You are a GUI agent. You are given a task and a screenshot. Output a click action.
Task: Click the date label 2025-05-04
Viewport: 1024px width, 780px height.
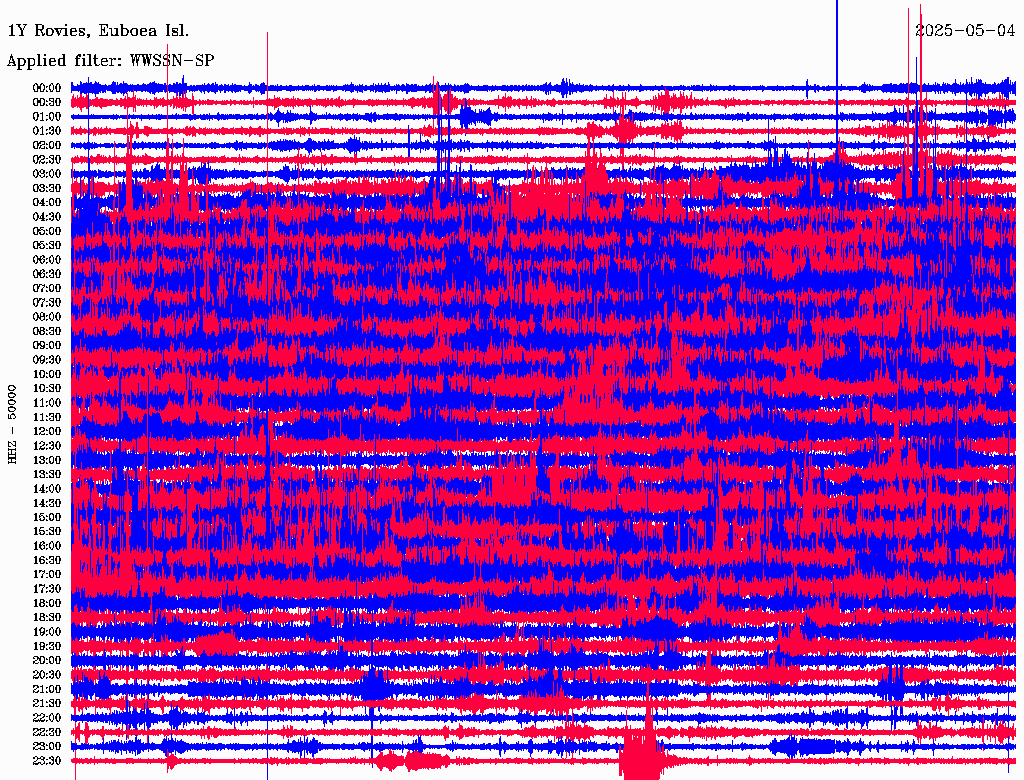965,31
